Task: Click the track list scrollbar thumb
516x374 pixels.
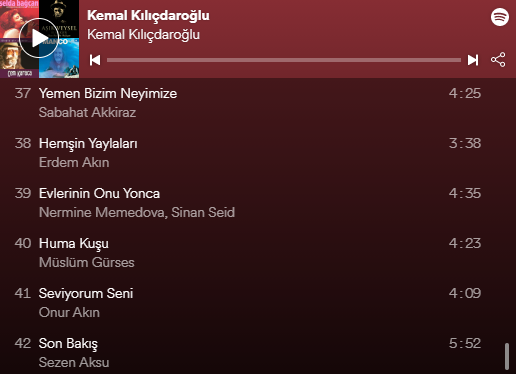Action: [x=507, y=356]
